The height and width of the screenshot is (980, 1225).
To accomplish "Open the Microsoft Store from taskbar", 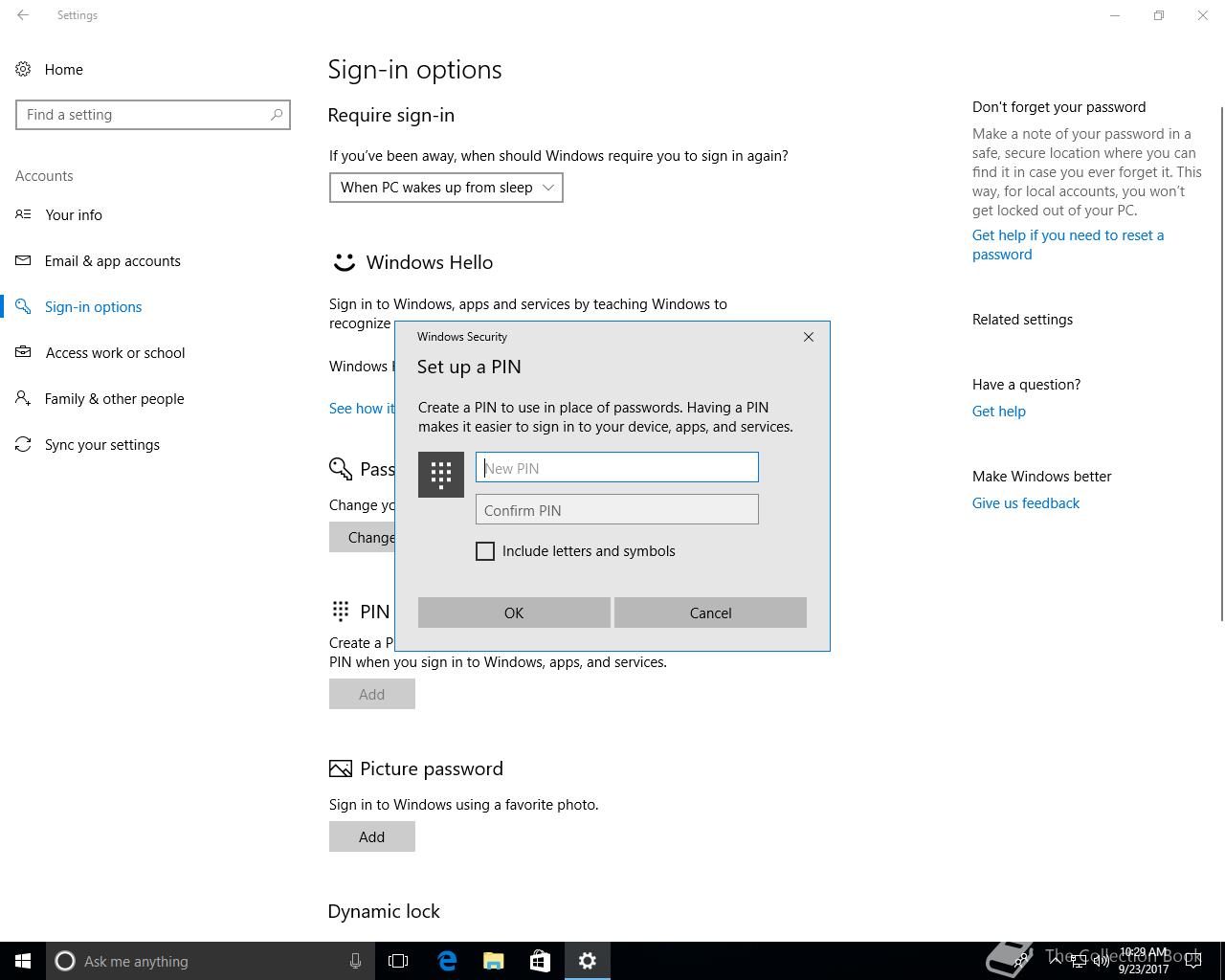I will (x=541, y=961).
